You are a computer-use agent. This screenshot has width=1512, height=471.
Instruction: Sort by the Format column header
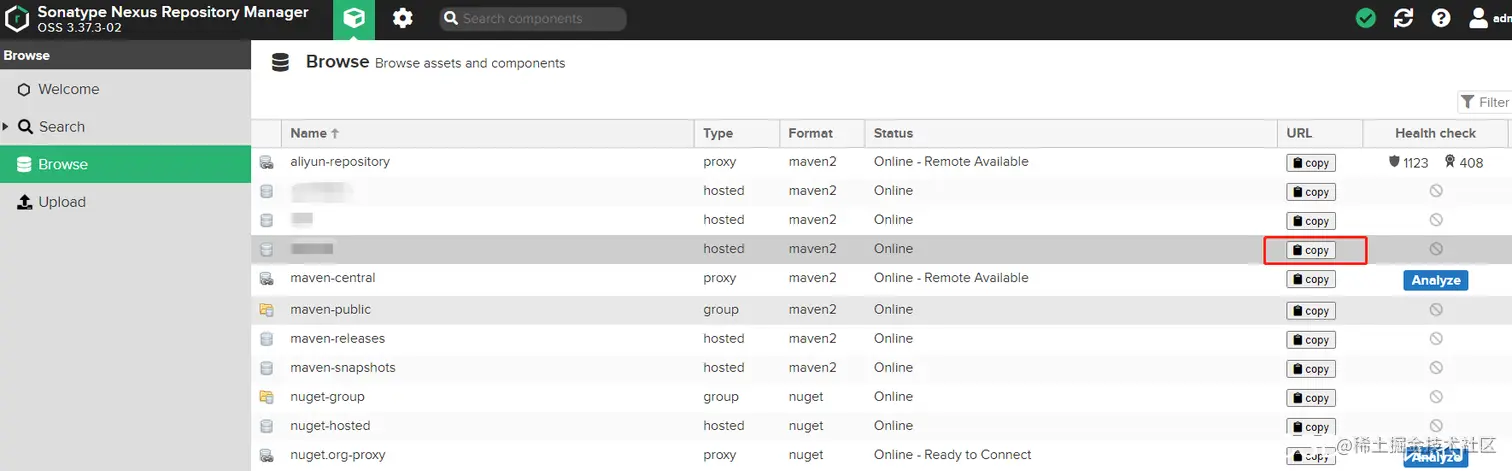pos(822,133)
